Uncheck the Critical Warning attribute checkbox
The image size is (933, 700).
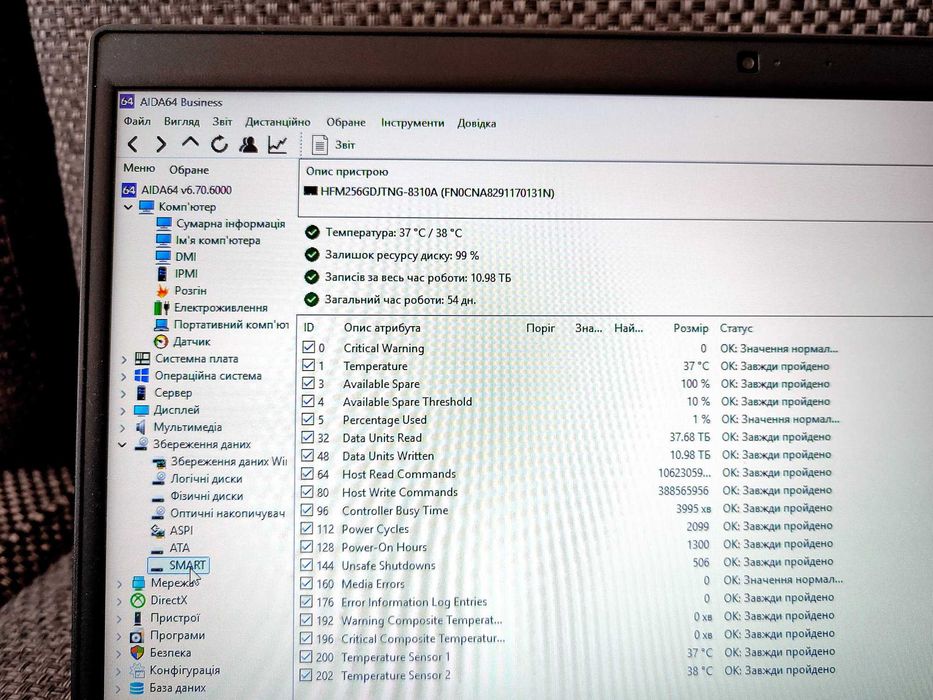pyautogui.click(x=308, y=347)
